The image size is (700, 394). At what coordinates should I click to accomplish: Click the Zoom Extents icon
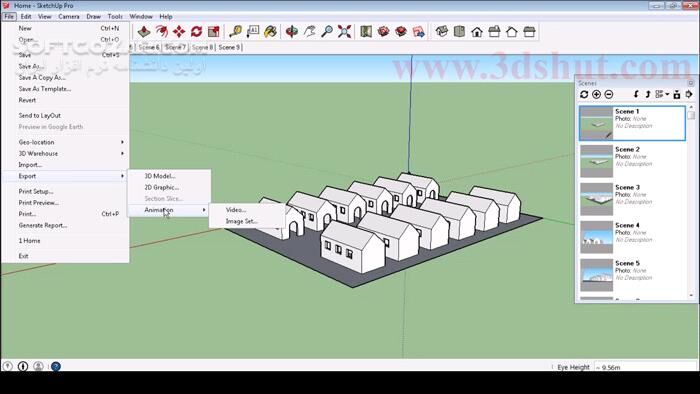344,31
